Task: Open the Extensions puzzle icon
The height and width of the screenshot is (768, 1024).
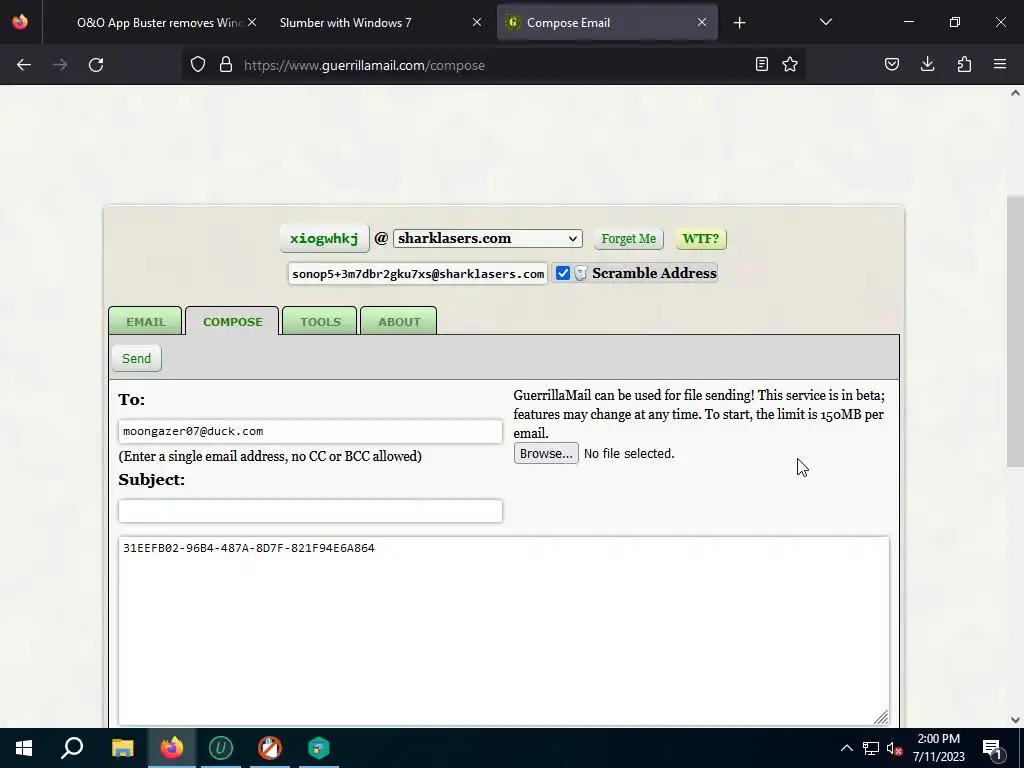Action: click(x=964, y=65)
